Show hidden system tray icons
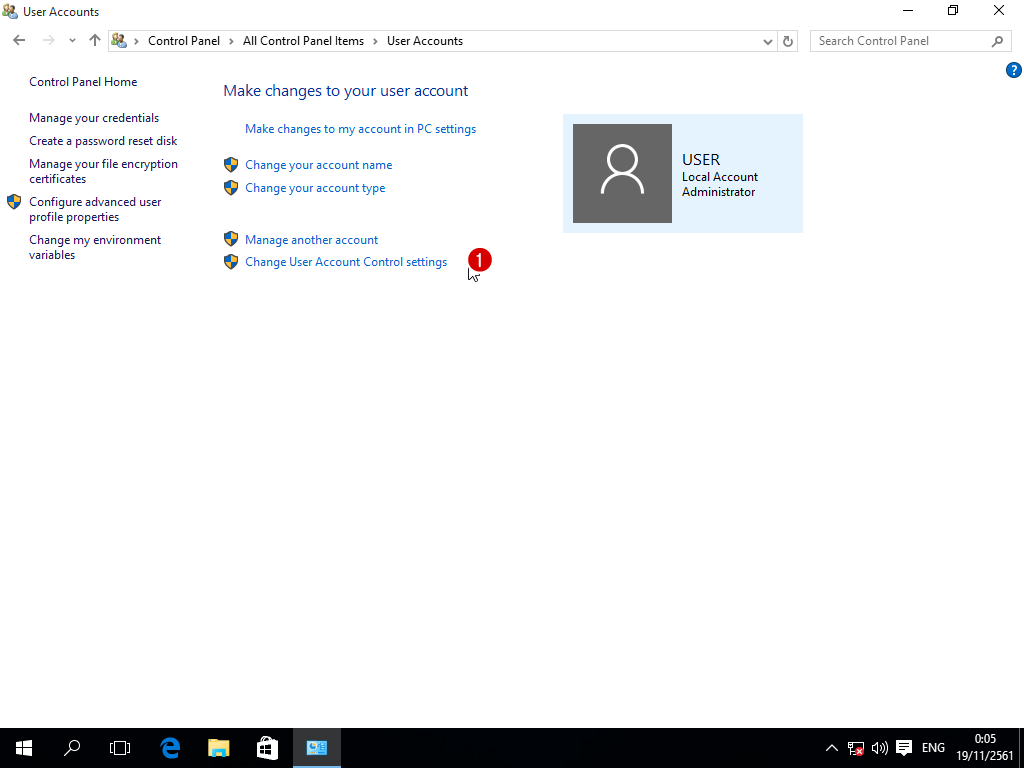The image size is (1024, 768). (x=832, y=747)
